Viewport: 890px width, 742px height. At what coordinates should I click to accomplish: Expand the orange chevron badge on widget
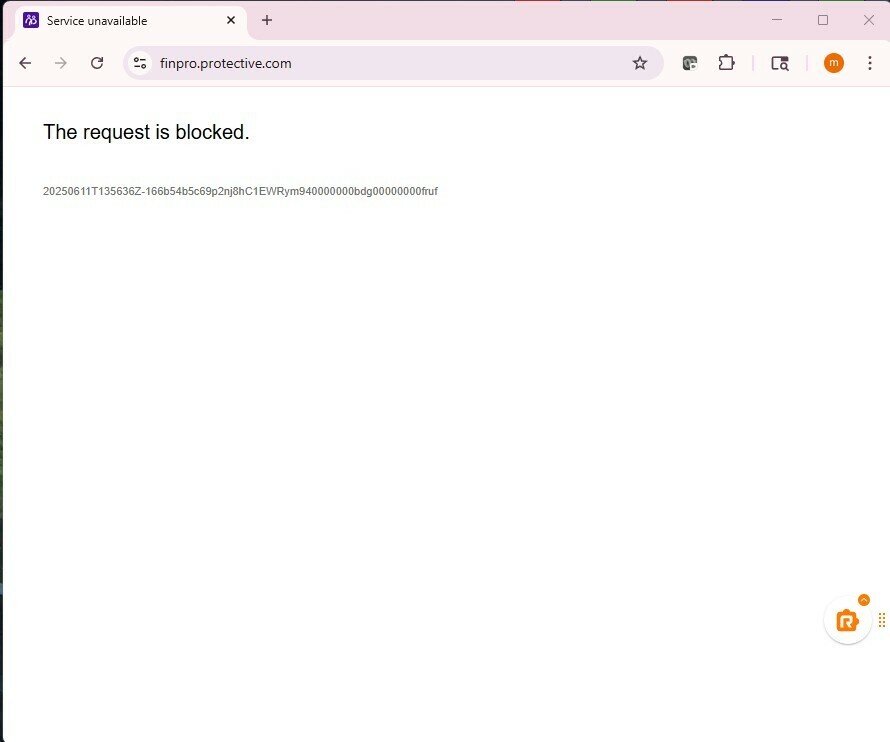tap(864, 600)
